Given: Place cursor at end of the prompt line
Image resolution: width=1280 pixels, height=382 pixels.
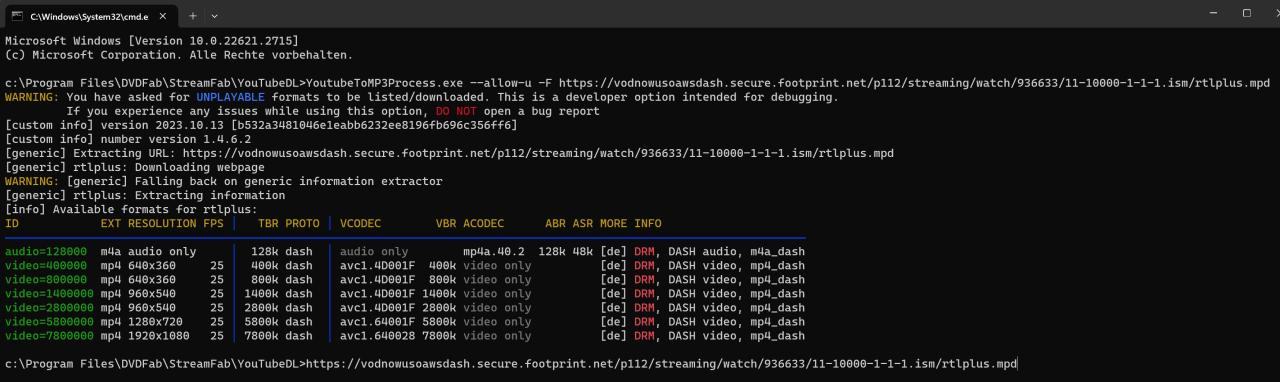Looking at the screenshot, I should pyautogui.click(x=1017, y=363).
